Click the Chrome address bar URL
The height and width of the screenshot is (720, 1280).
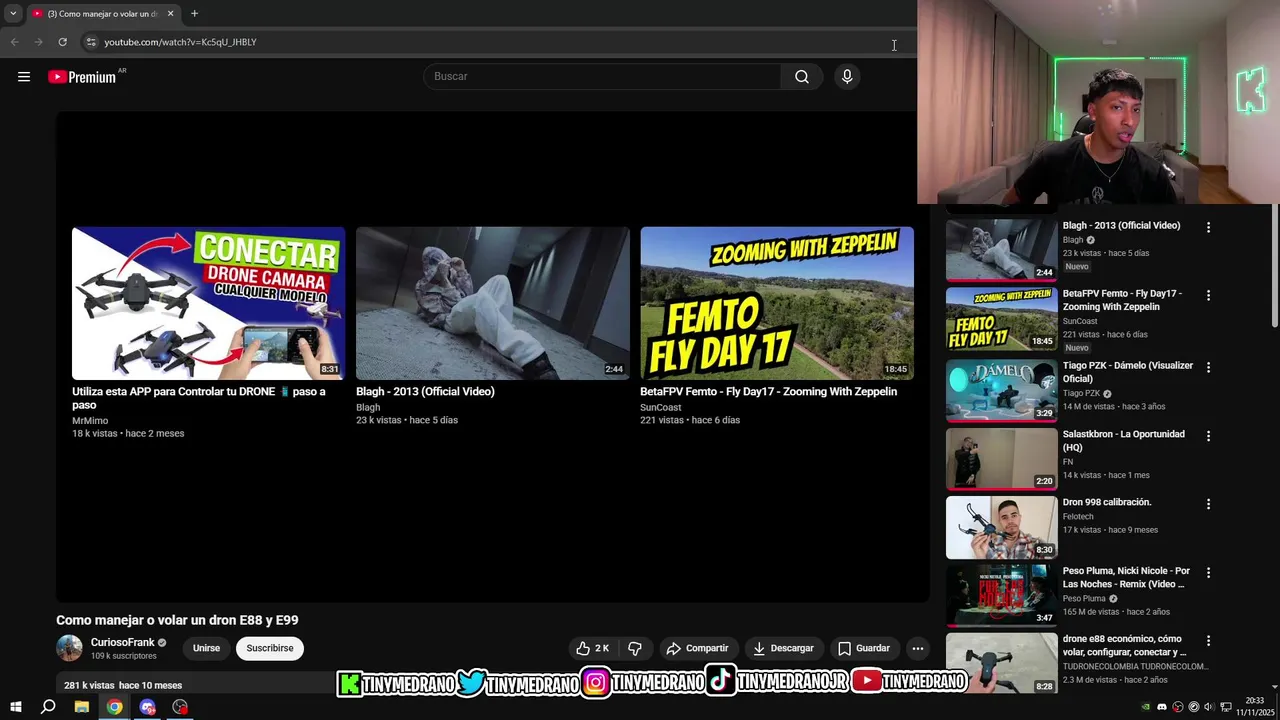(x=180, y=42)
